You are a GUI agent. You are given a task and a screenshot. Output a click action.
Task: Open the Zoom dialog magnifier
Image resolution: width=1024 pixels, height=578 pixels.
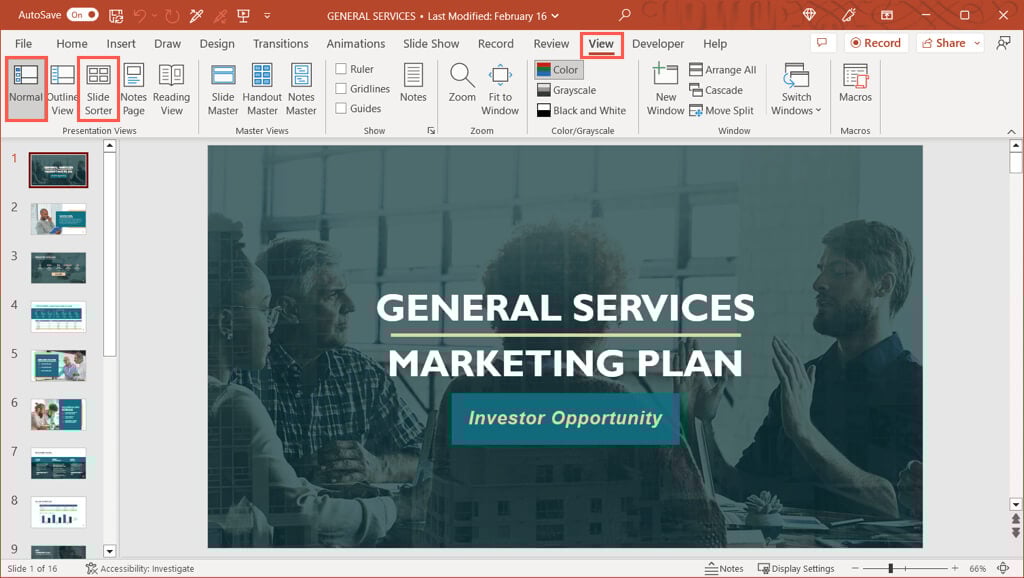coord(462,84)
